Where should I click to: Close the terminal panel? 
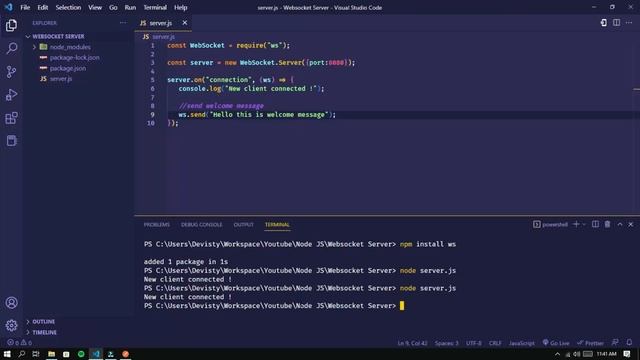pos(631,224)
